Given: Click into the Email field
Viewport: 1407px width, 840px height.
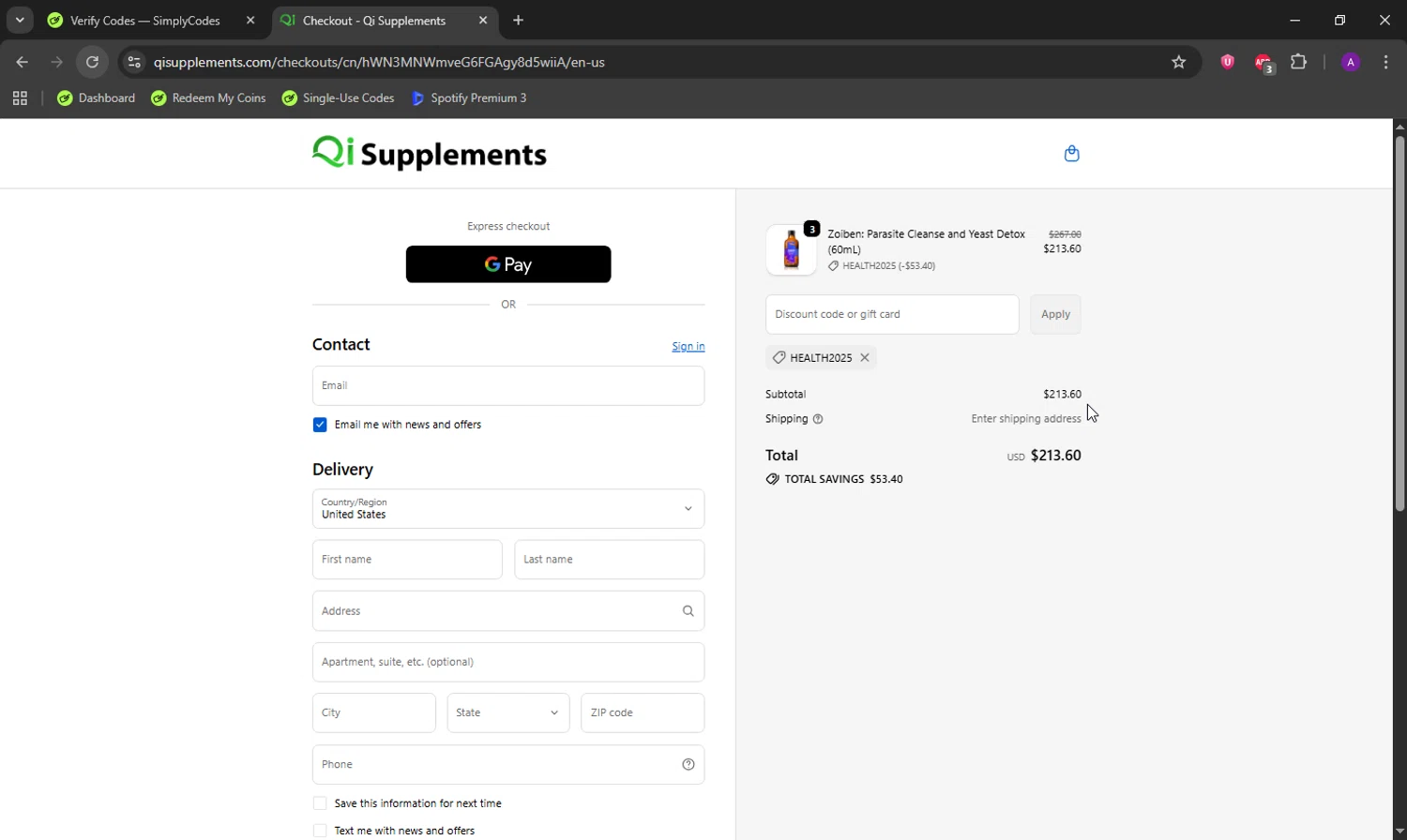Looking at the screenshot, I should (508, 386).
